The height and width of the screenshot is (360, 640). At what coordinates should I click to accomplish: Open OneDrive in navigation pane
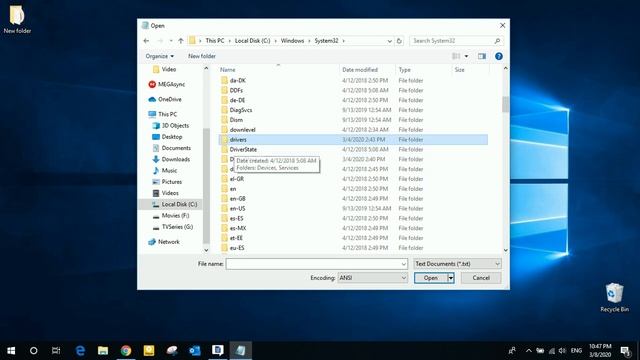(x=165, y=99)
